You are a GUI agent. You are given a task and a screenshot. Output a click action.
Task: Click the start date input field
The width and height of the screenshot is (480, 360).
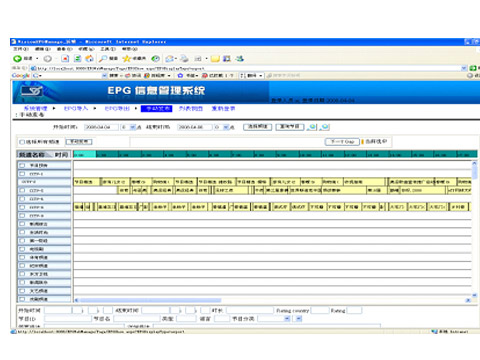[101, 127]
